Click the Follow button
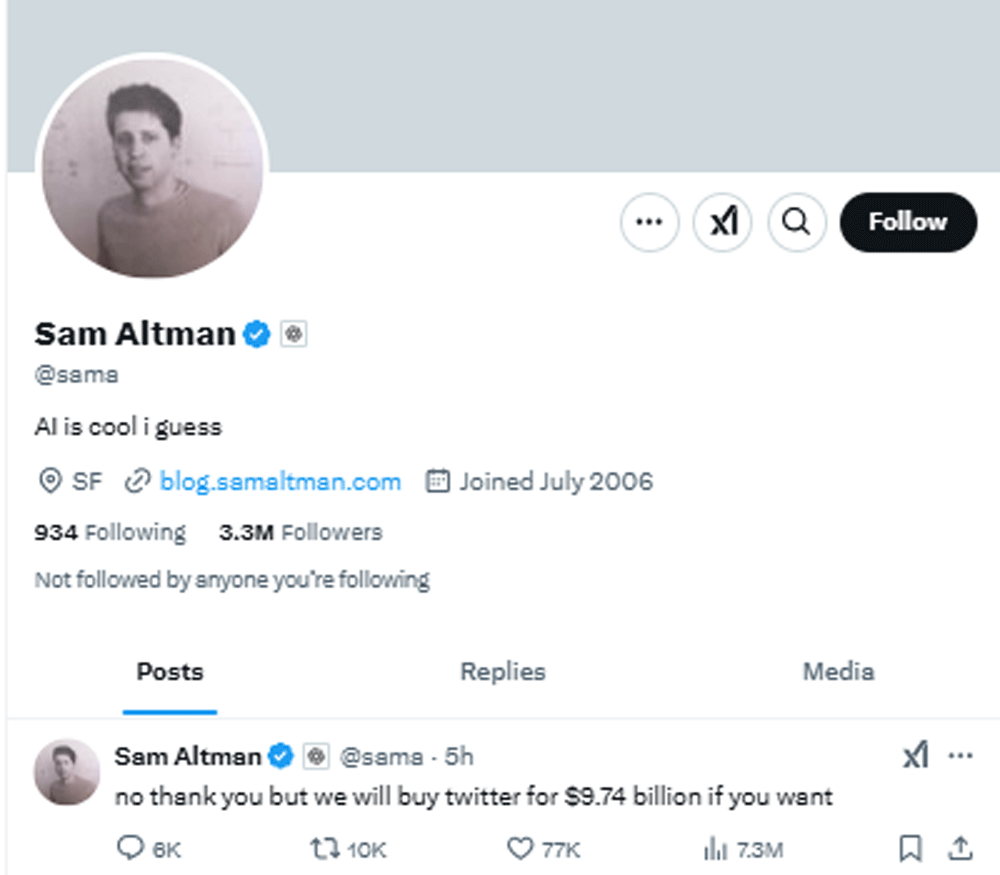This screenshot has height=875, width=1000. [907, 222]
